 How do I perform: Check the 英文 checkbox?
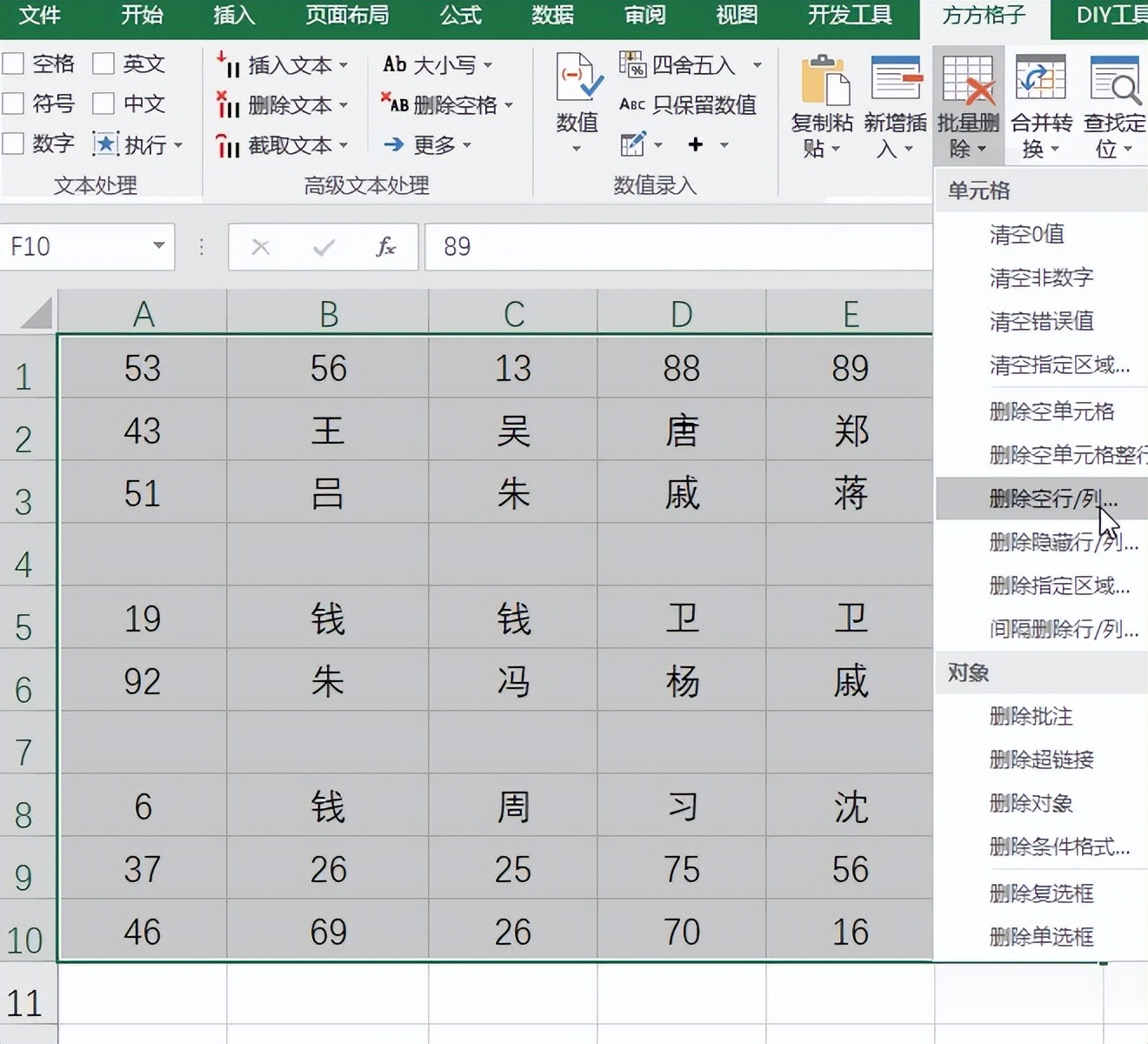pyautogui.click(x=103, y=63)
